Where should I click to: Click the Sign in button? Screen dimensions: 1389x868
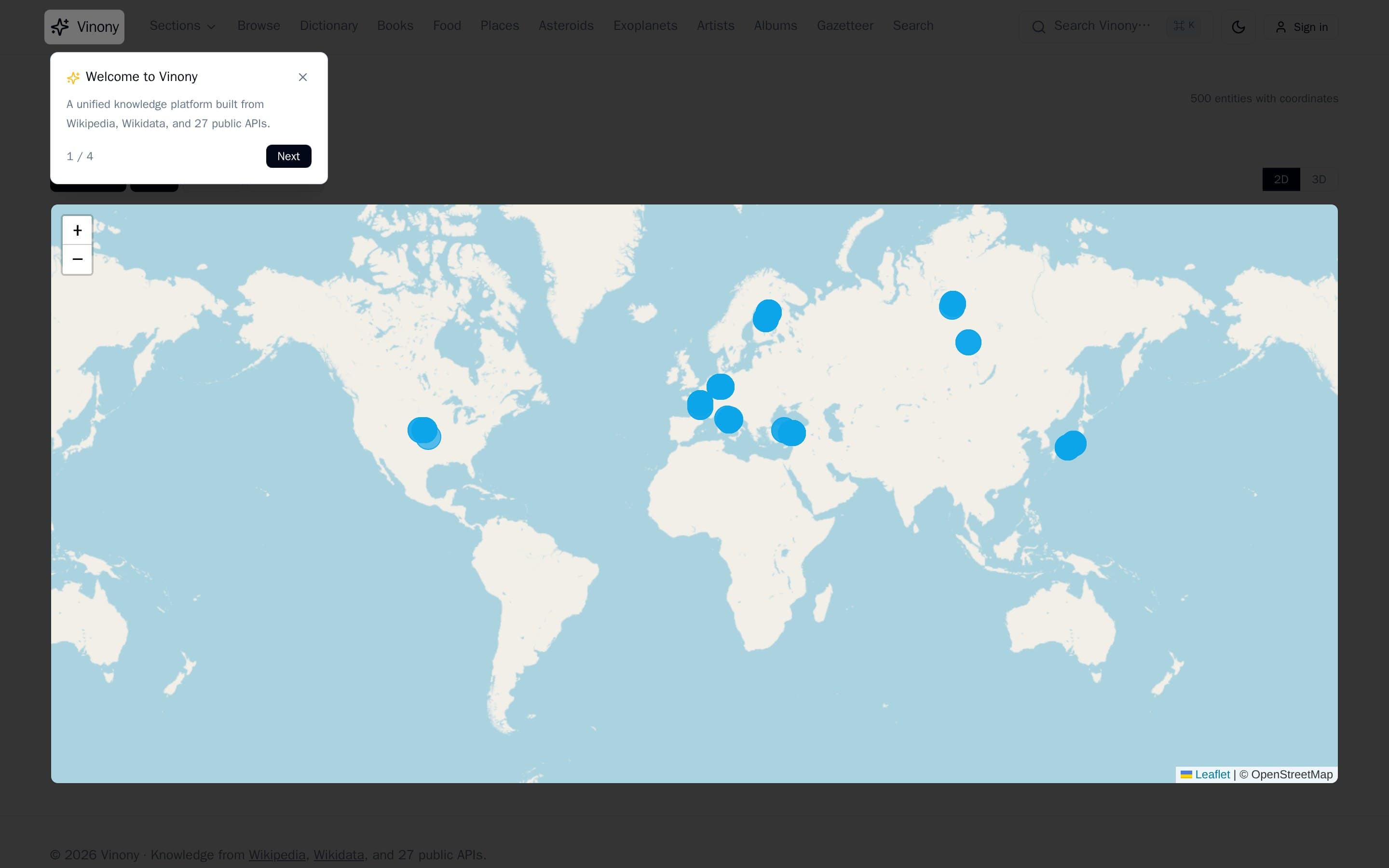(1301, 27)
